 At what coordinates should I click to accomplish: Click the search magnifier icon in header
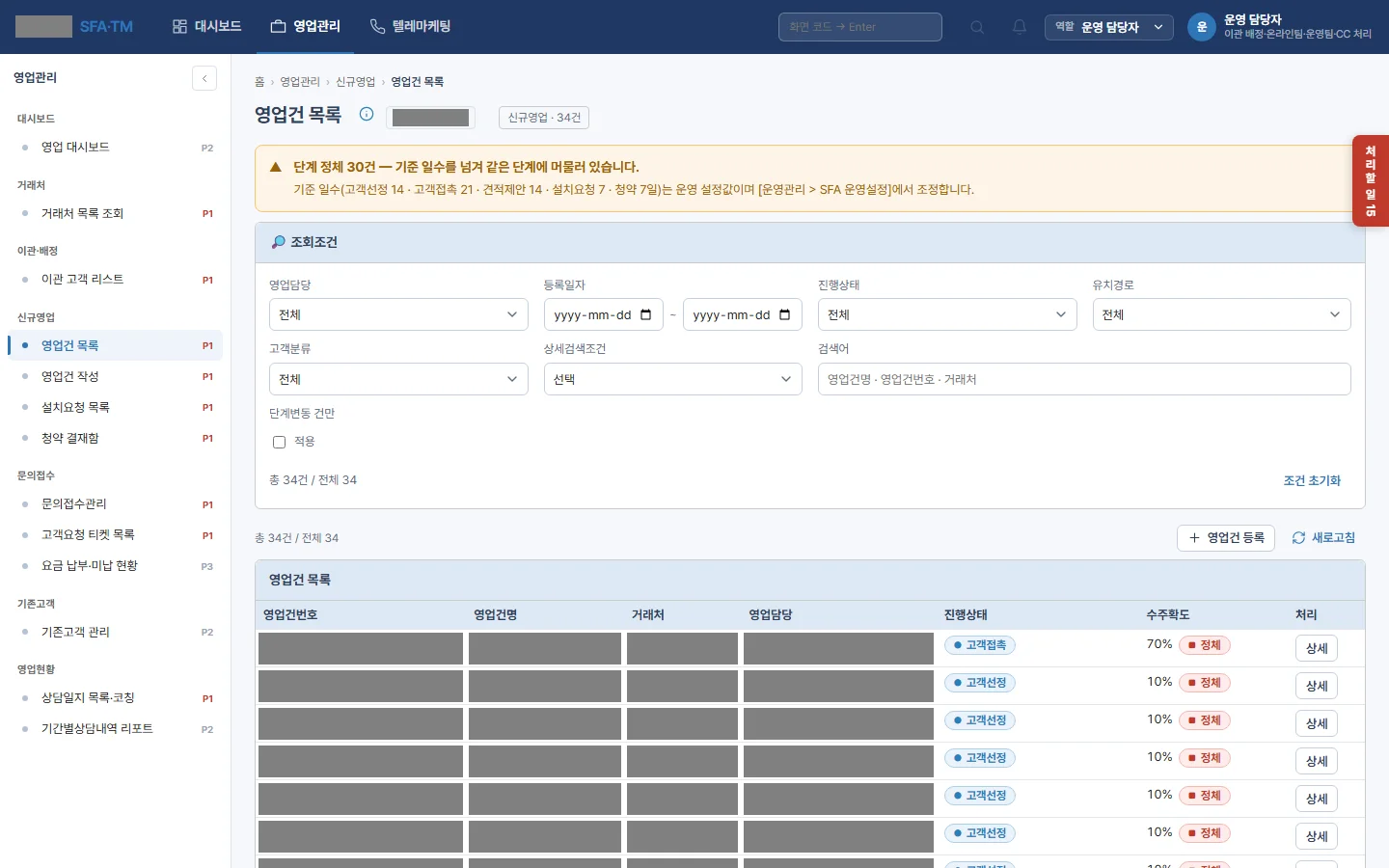pos(977,27)
